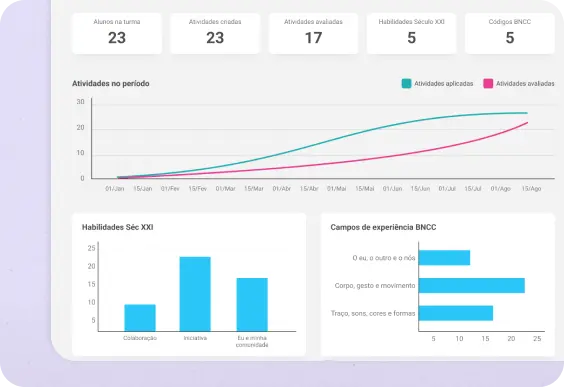The height and width of the screenshot is (387, 564).
Task: Click the Iniciativa bar in chart
Action: tap(195, 294)
